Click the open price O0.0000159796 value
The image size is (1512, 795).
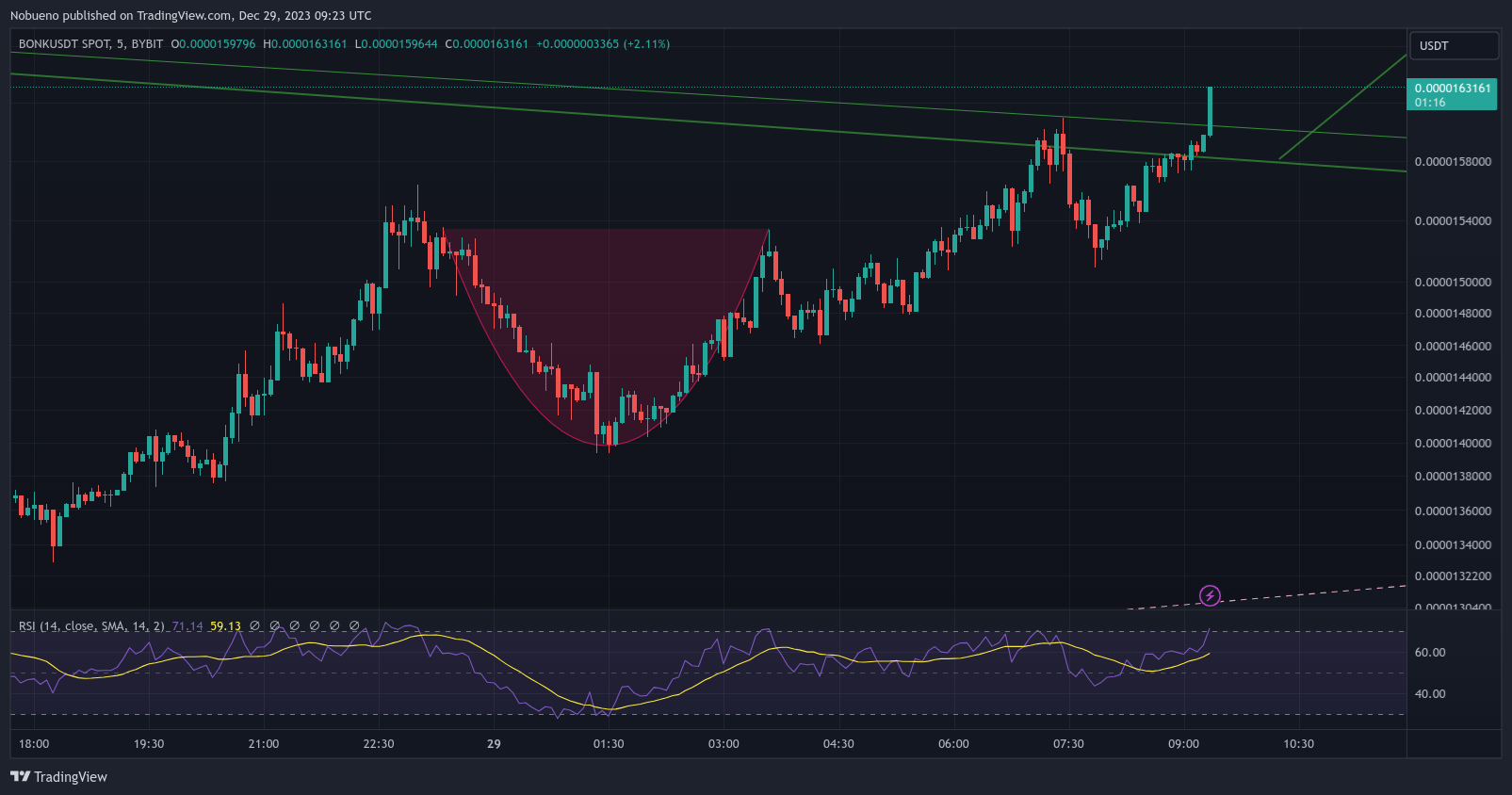213,44
